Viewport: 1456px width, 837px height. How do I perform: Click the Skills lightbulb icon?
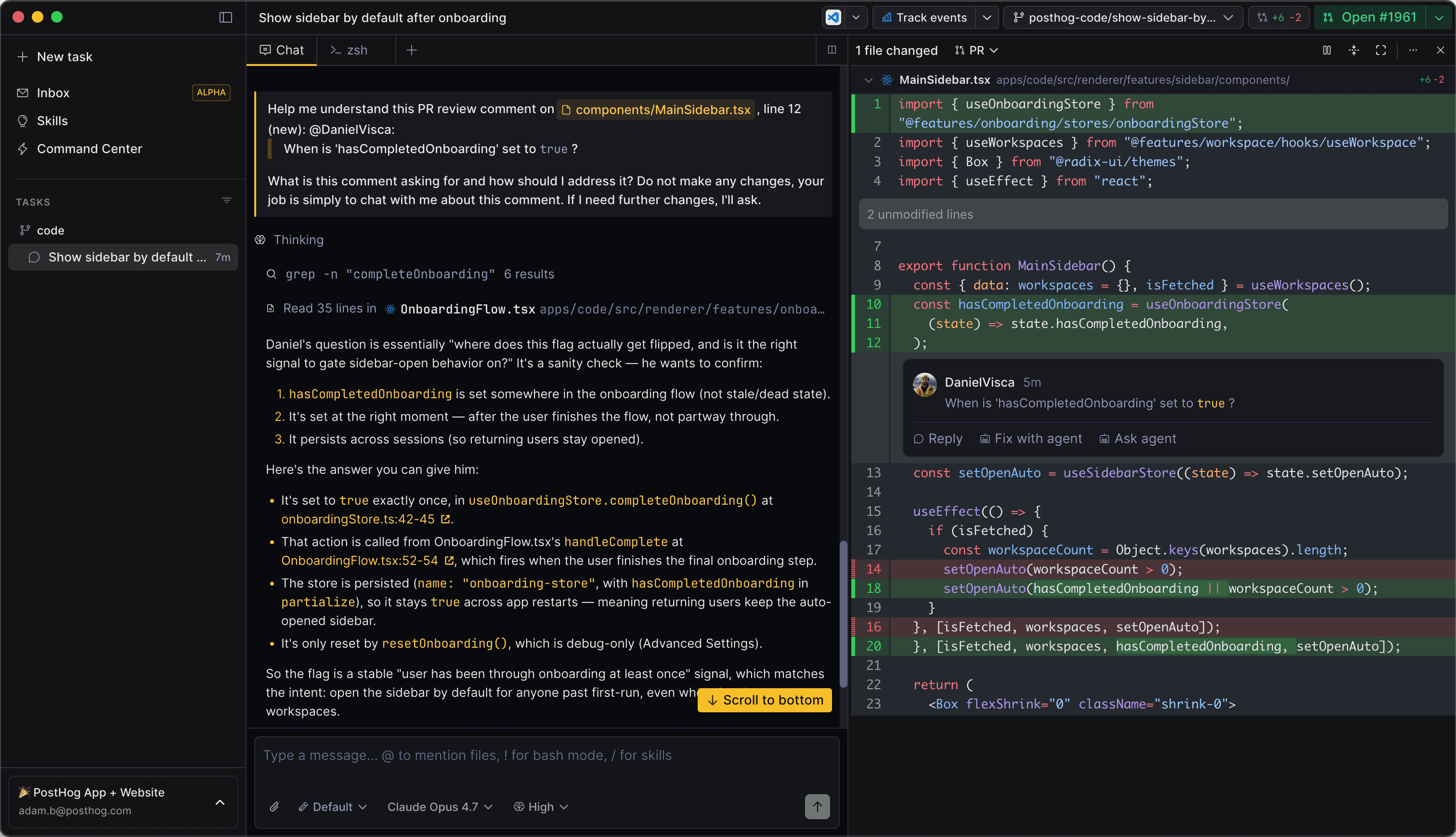[23, 121]
